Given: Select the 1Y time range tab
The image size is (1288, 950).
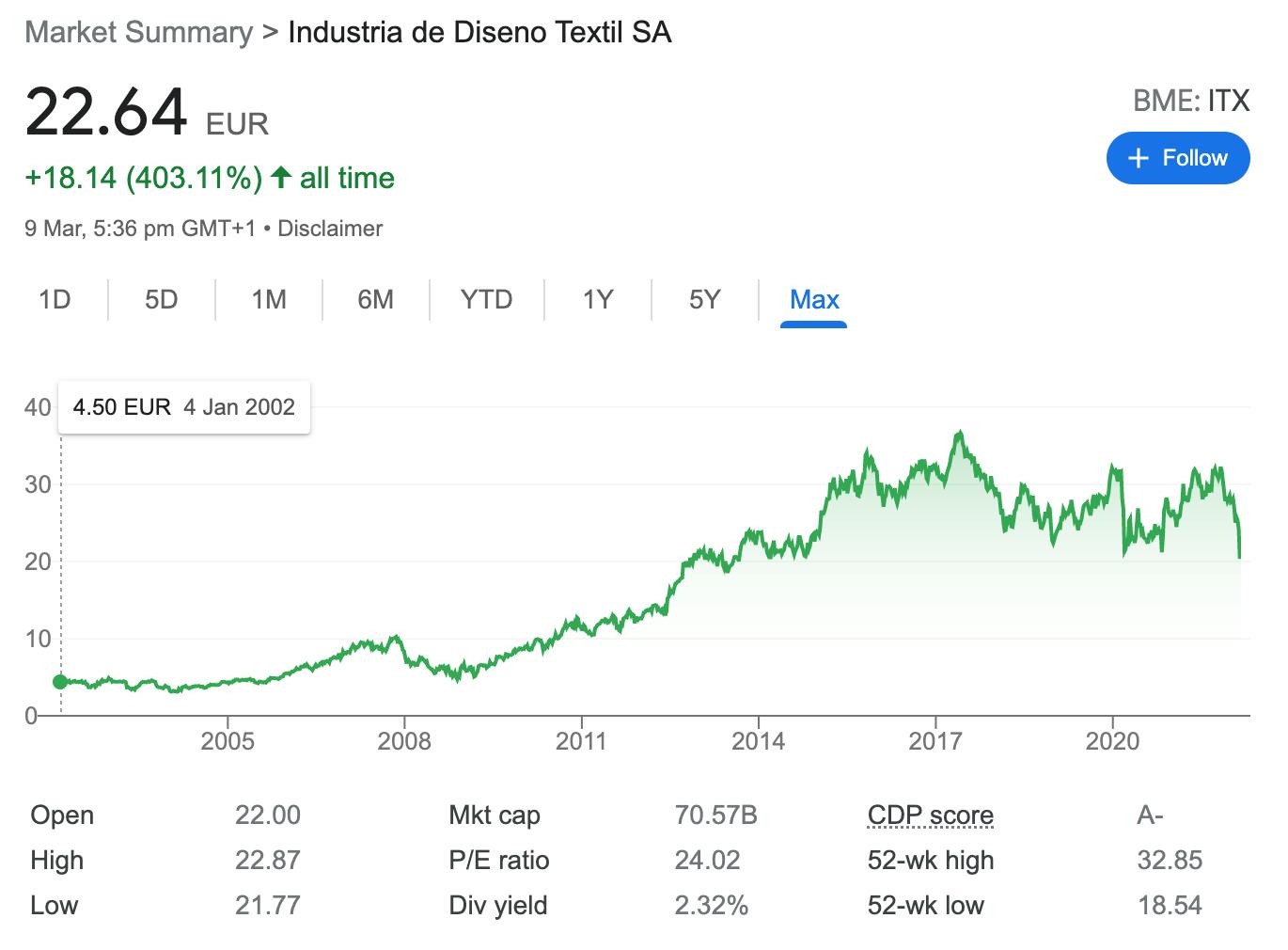Looking at the screenshot, I should click(597, 299).
